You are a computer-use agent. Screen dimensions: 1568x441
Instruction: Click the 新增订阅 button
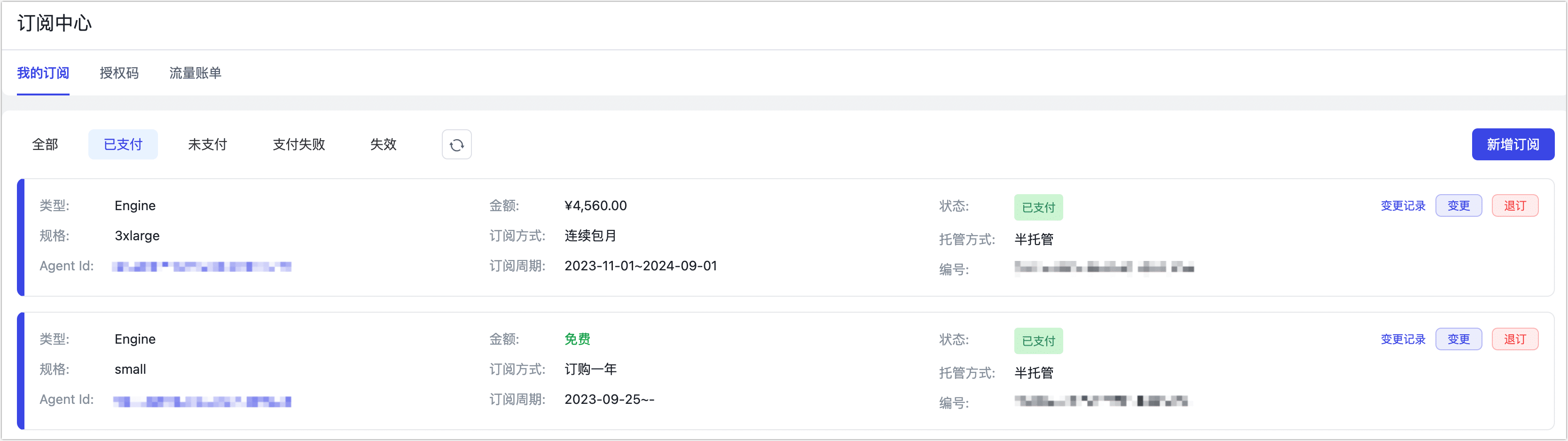pos(1513,144)
